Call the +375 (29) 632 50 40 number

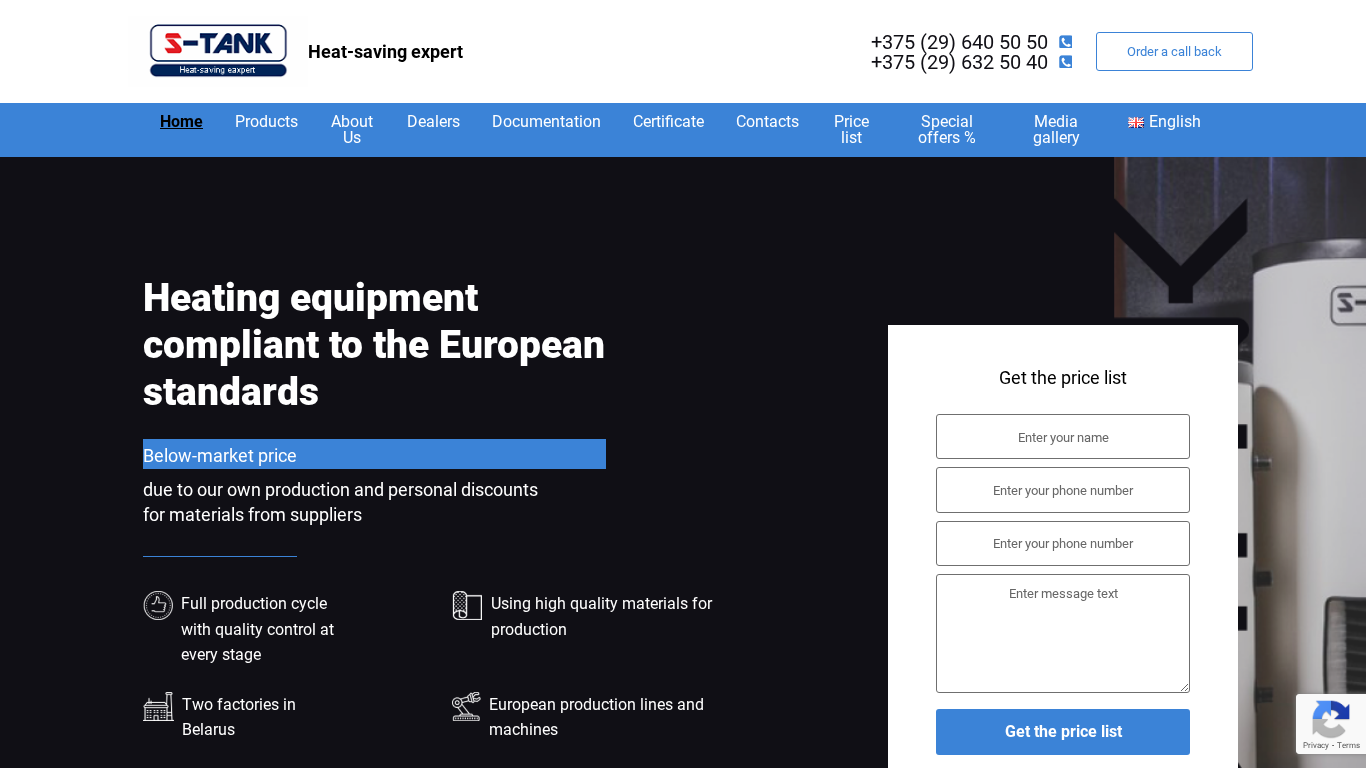959,62
